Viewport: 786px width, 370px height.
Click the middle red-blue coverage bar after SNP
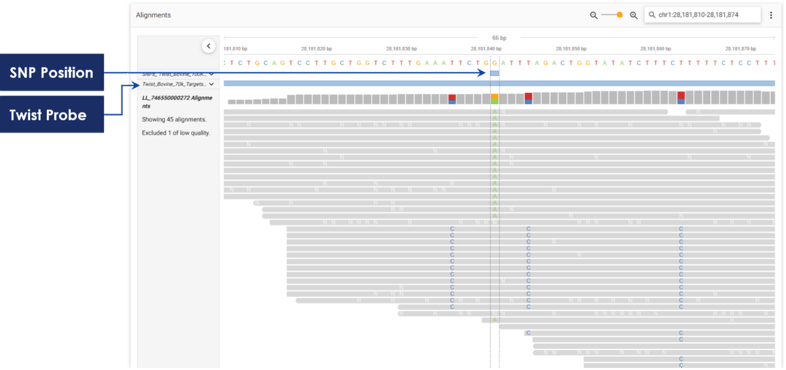coord(528,99)
